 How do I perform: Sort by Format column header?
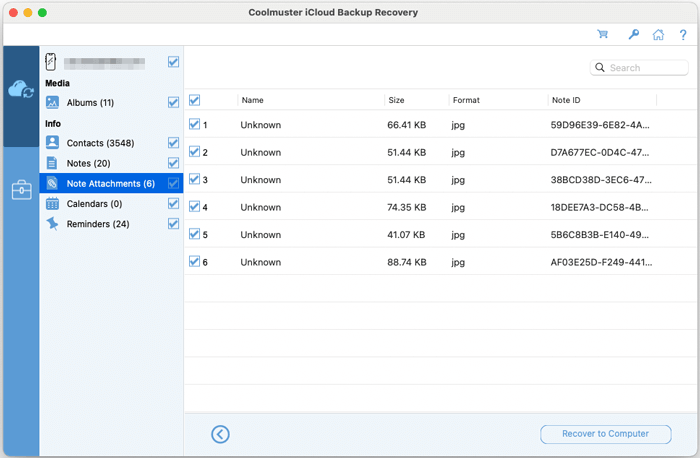point(466,100)
